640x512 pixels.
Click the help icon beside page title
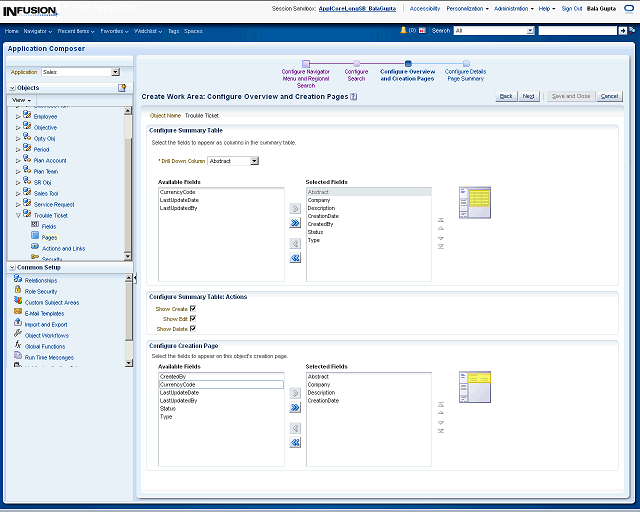coord(354,97)
